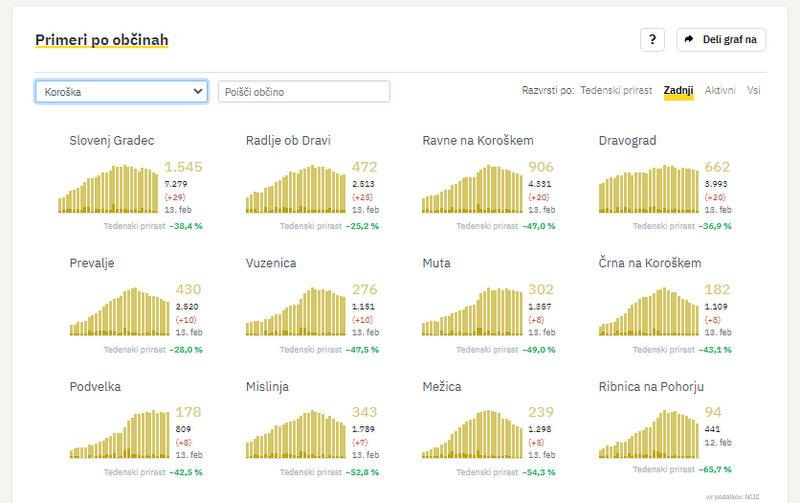
Task: Select the Zadnji sort option
Action: pyautogui.click(x=678, y=91)
